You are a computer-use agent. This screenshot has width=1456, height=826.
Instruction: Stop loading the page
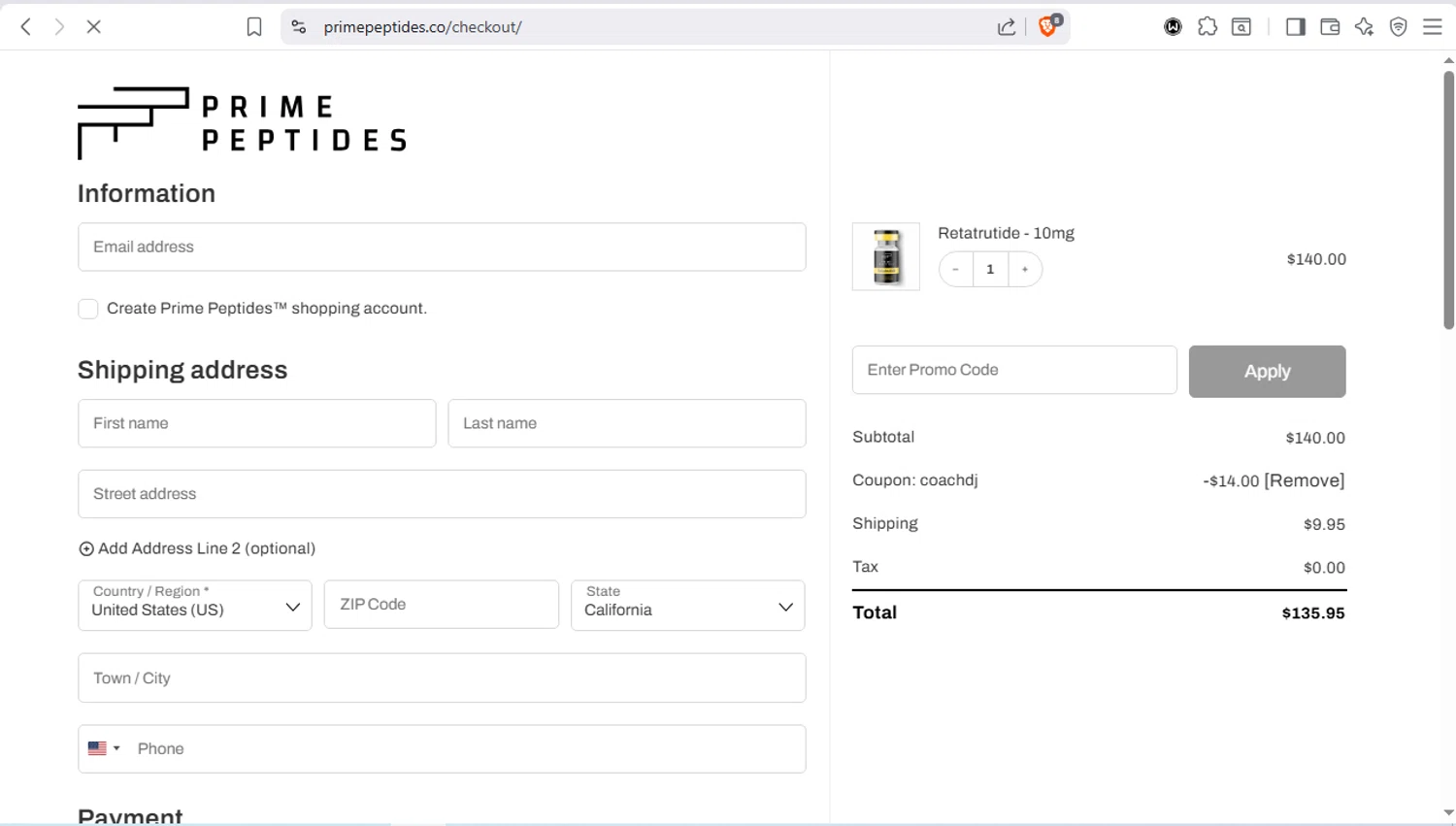(94, 27)
